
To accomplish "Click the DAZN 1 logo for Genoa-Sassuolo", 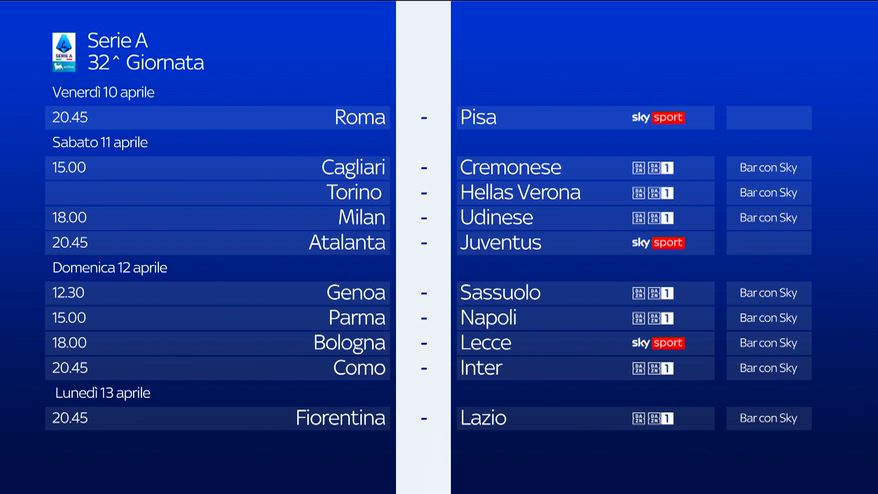I will (653, 293).
